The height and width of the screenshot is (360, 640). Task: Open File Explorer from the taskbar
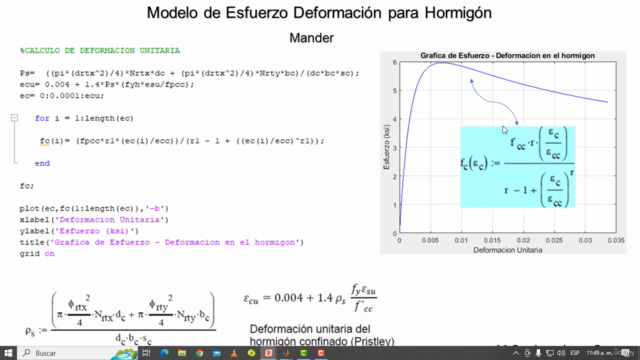click(182, 353)
